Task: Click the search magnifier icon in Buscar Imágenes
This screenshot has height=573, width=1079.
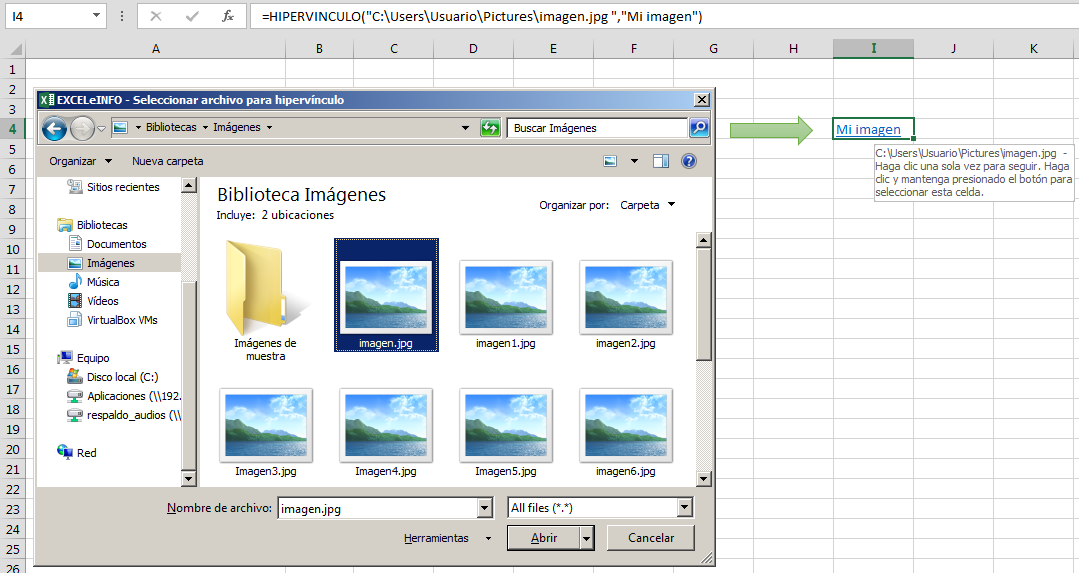Action: 699,128
